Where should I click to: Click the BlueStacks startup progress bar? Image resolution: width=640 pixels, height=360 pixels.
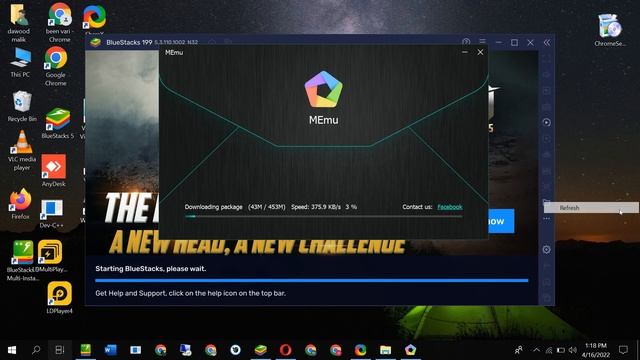coord(312,280)
